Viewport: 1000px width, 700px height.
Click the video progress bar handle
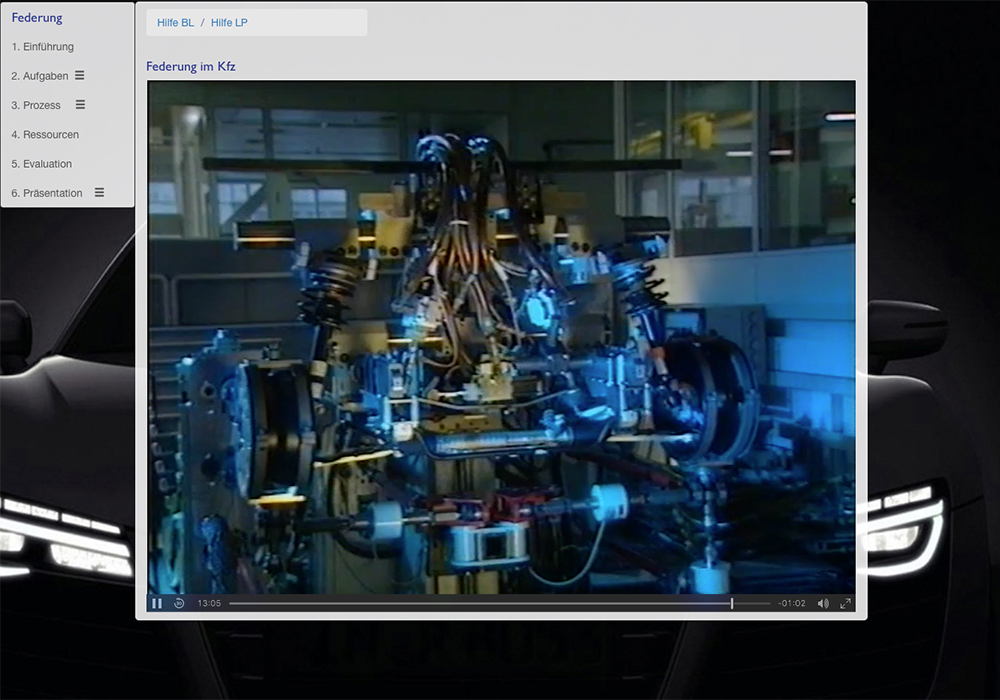(732, 603)
